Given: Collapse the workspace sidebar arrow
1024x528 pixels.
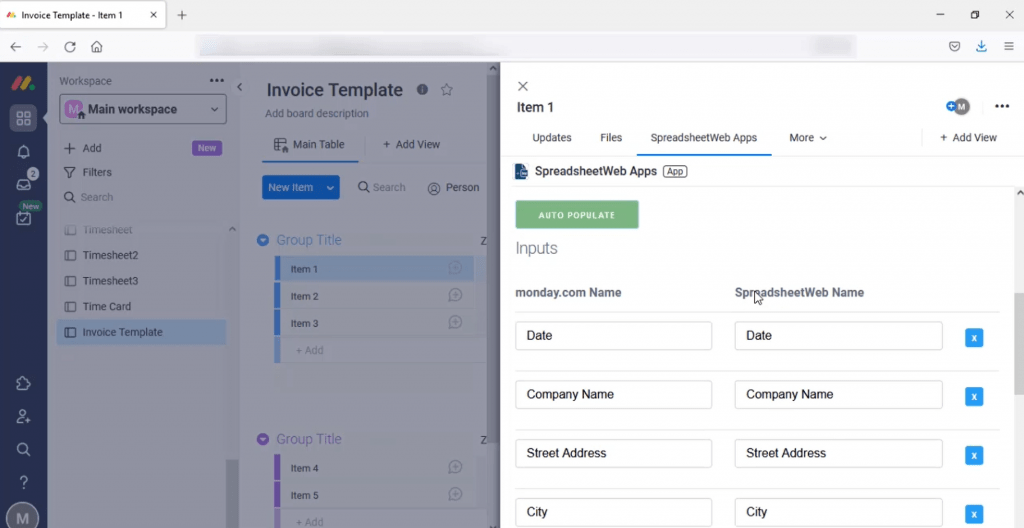Looking at the screenshot, I should pyautogui.click(x=239, y=87).
